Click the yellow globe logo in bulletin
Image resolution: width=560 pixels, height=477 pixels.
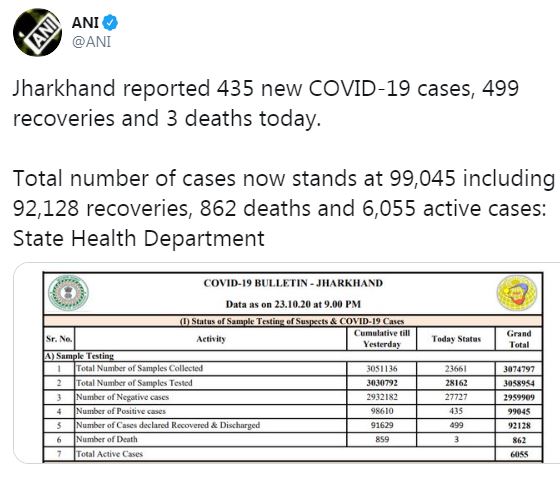[x=516, y=293]
